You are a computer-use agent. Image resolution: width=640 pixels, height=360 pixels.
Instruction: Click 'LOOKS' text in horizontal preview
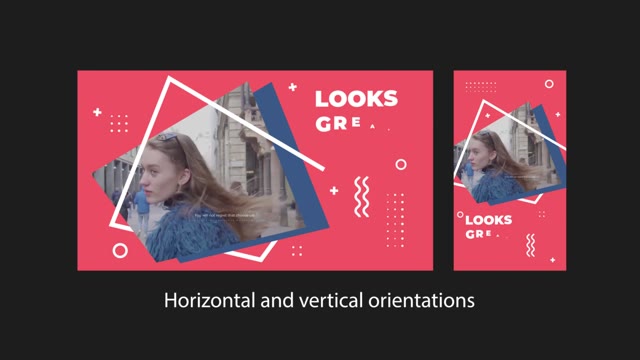(x=356, y=99)
